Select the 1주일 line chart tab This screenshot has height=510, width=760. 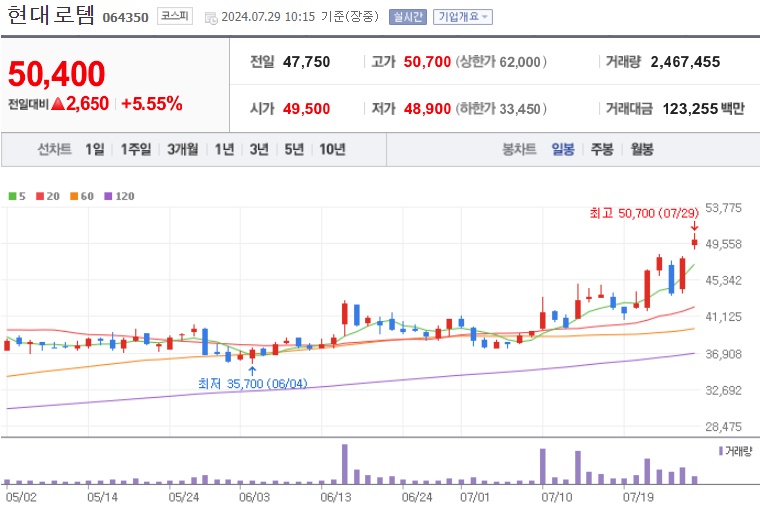(x=136, y=149)
